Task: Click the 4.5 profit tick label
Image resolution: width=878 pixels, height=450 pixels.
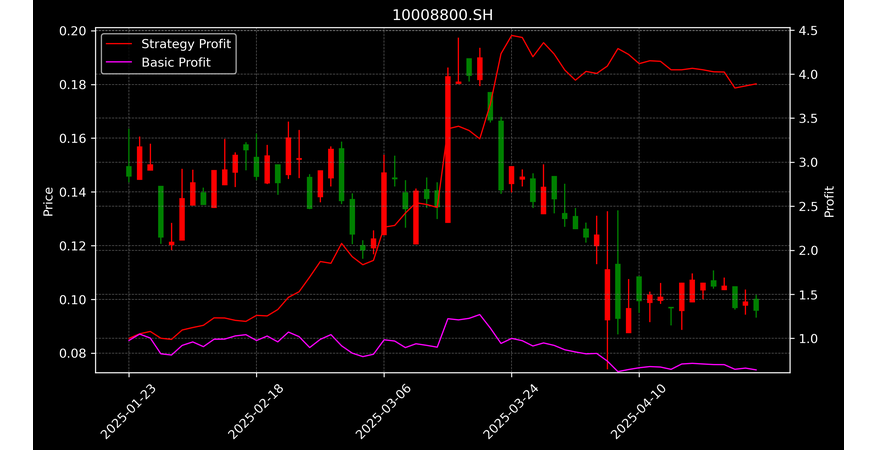Action: click(x=807, y=30)
